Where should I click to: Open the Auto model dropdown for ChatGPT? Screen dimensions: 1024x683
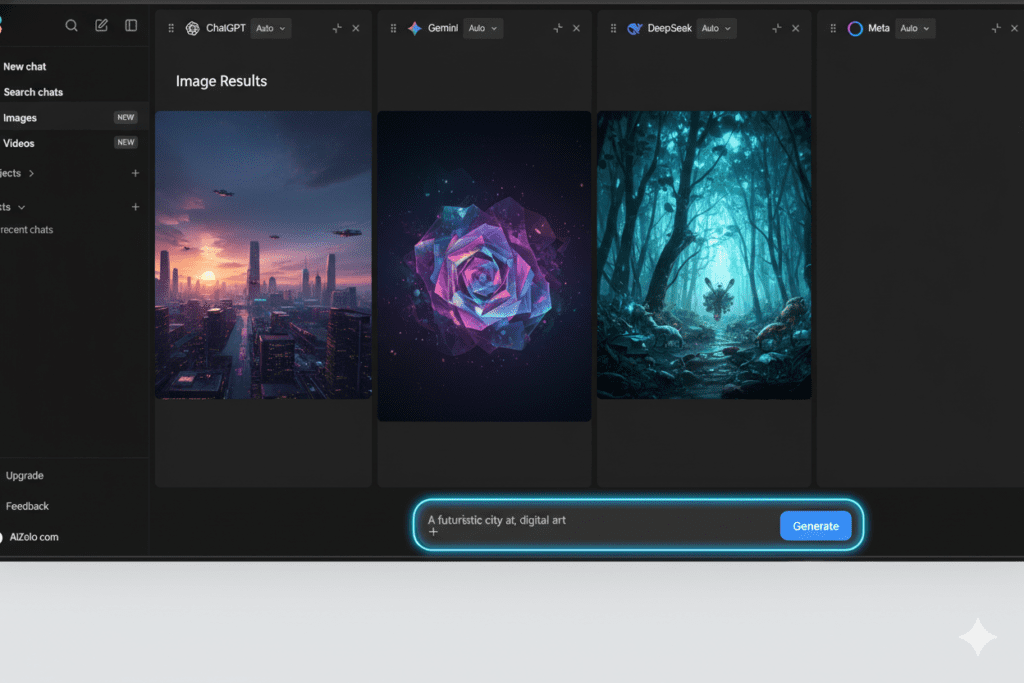[x=269, y=28]
